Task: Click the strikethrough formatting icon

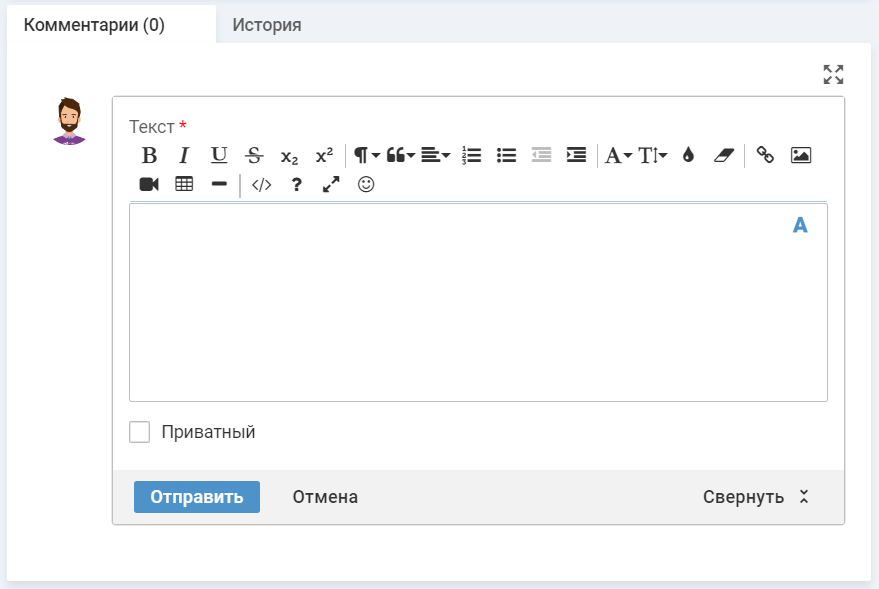Action: coord(254,155)
